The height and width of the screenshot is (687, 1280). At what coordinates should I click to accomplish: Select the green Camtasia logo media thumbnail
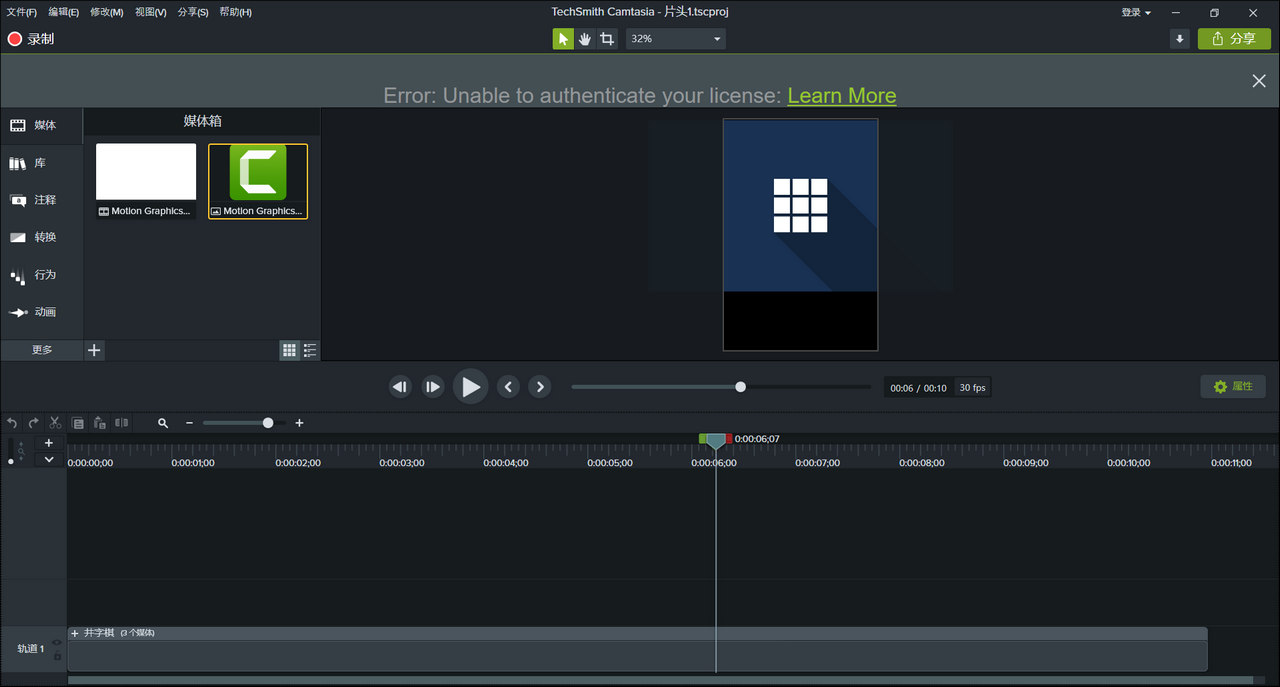click(x=258, y=173)
